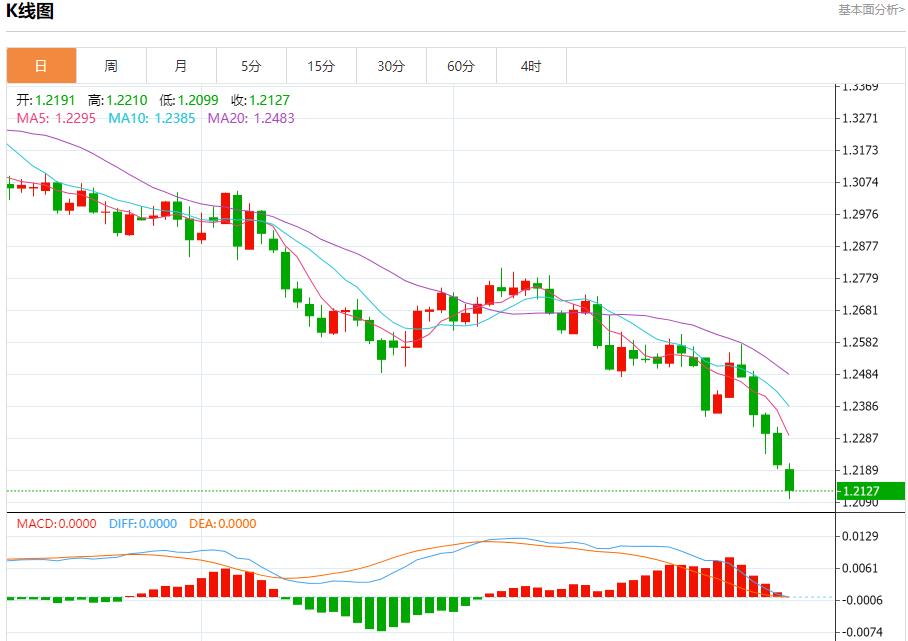Click the tallest red MACD histogram bar on the right
The width and height of the screenshot is (908, 641).
pos(730,577)
